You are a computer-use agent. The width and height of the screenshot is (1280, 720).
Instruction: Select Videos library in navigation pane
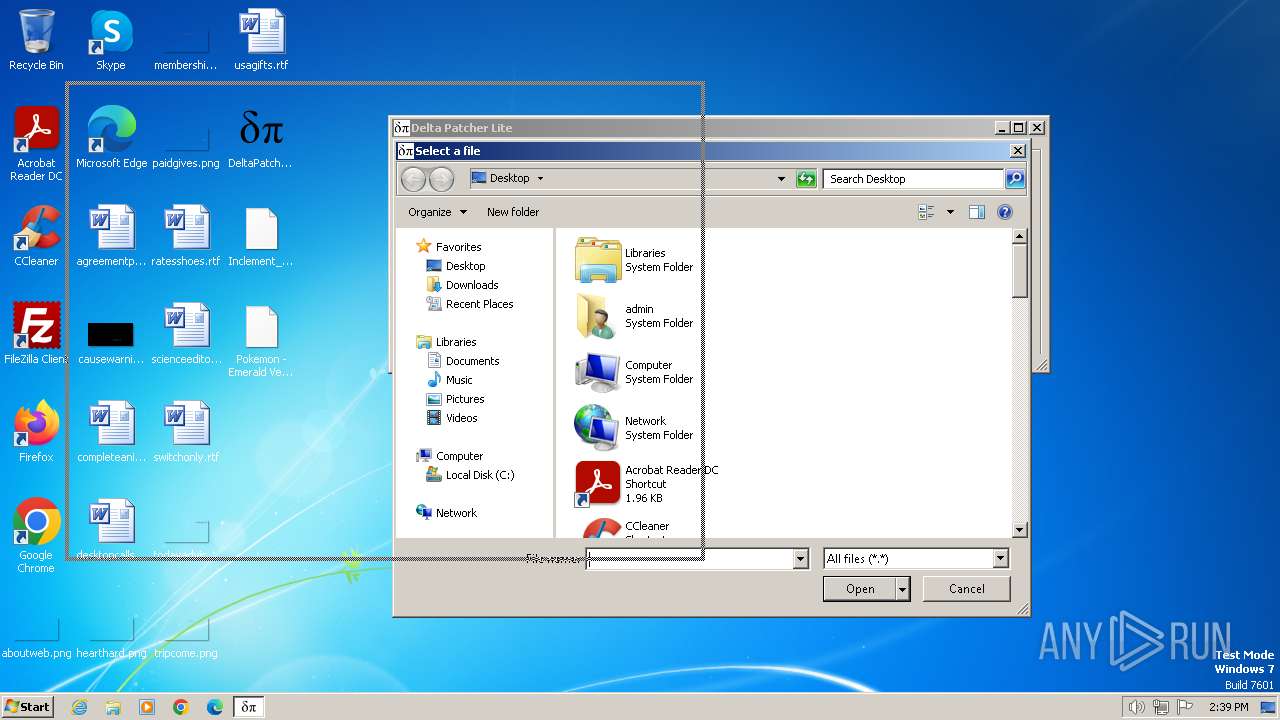[452, 418]
